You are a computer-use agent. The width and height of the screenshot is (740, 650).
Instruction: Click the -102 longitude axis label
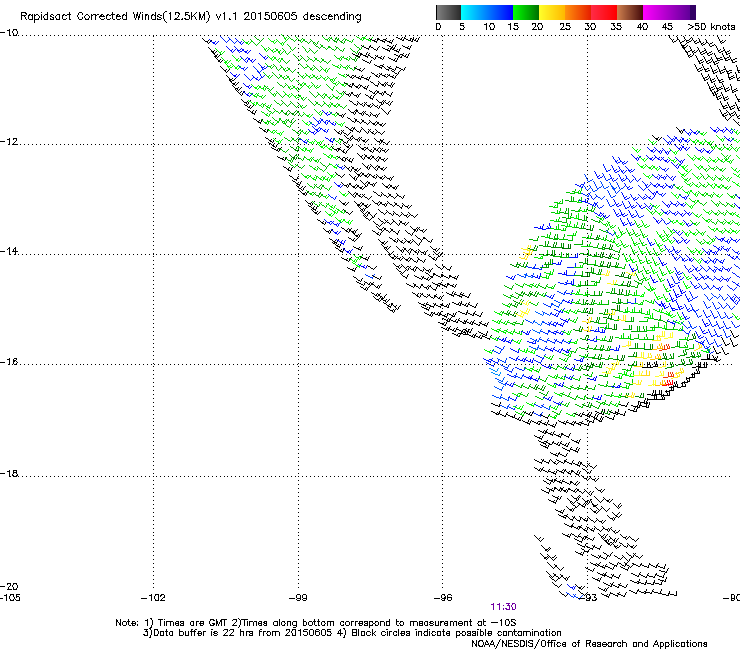[153, 598]
